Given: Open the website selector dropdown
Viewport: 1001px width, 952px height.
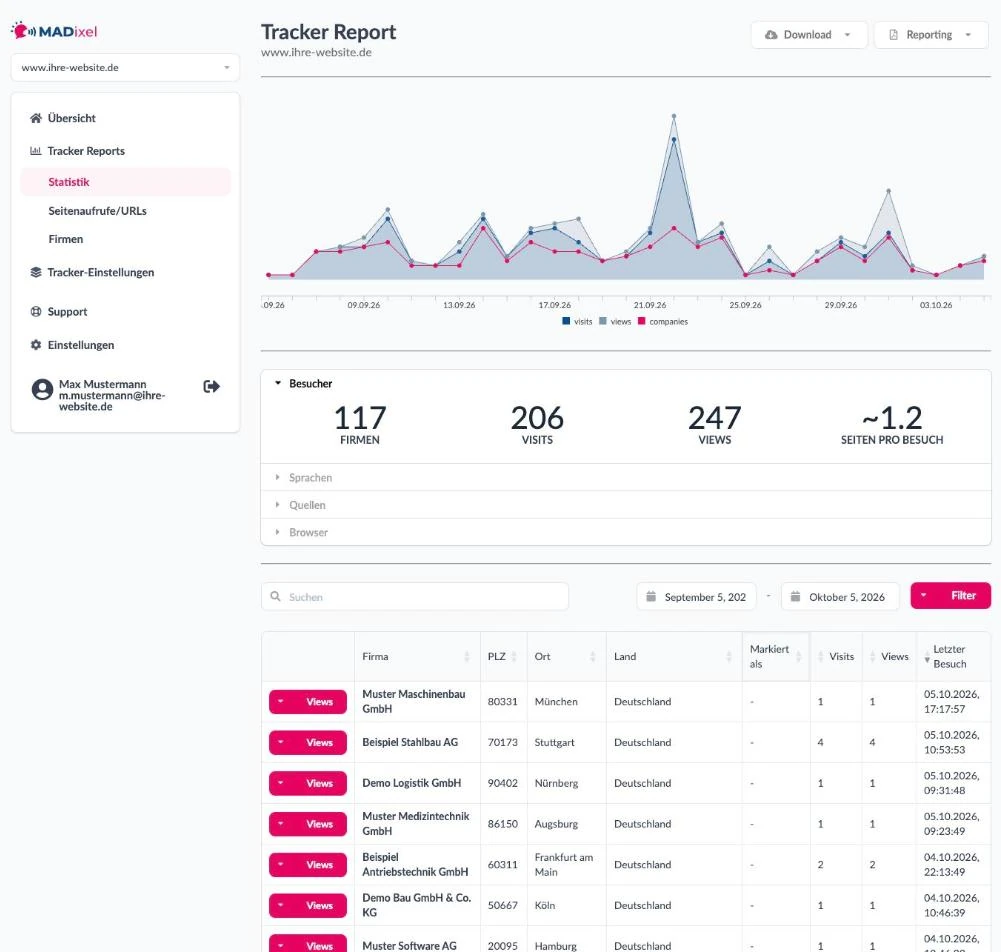Looking at the screenshot, I should tap(125, 68).
